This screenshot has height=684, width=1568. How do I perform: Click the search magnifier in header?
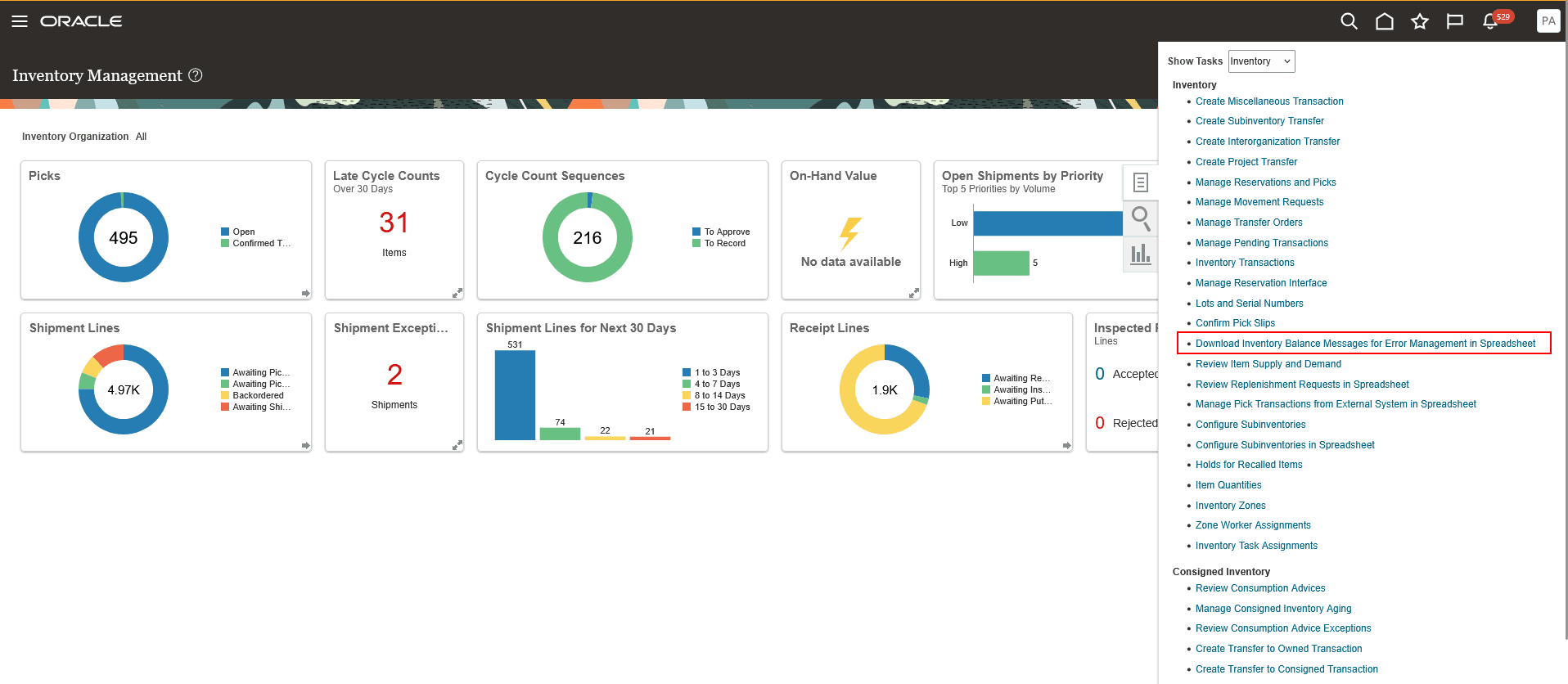click(x=1349, y=21)
